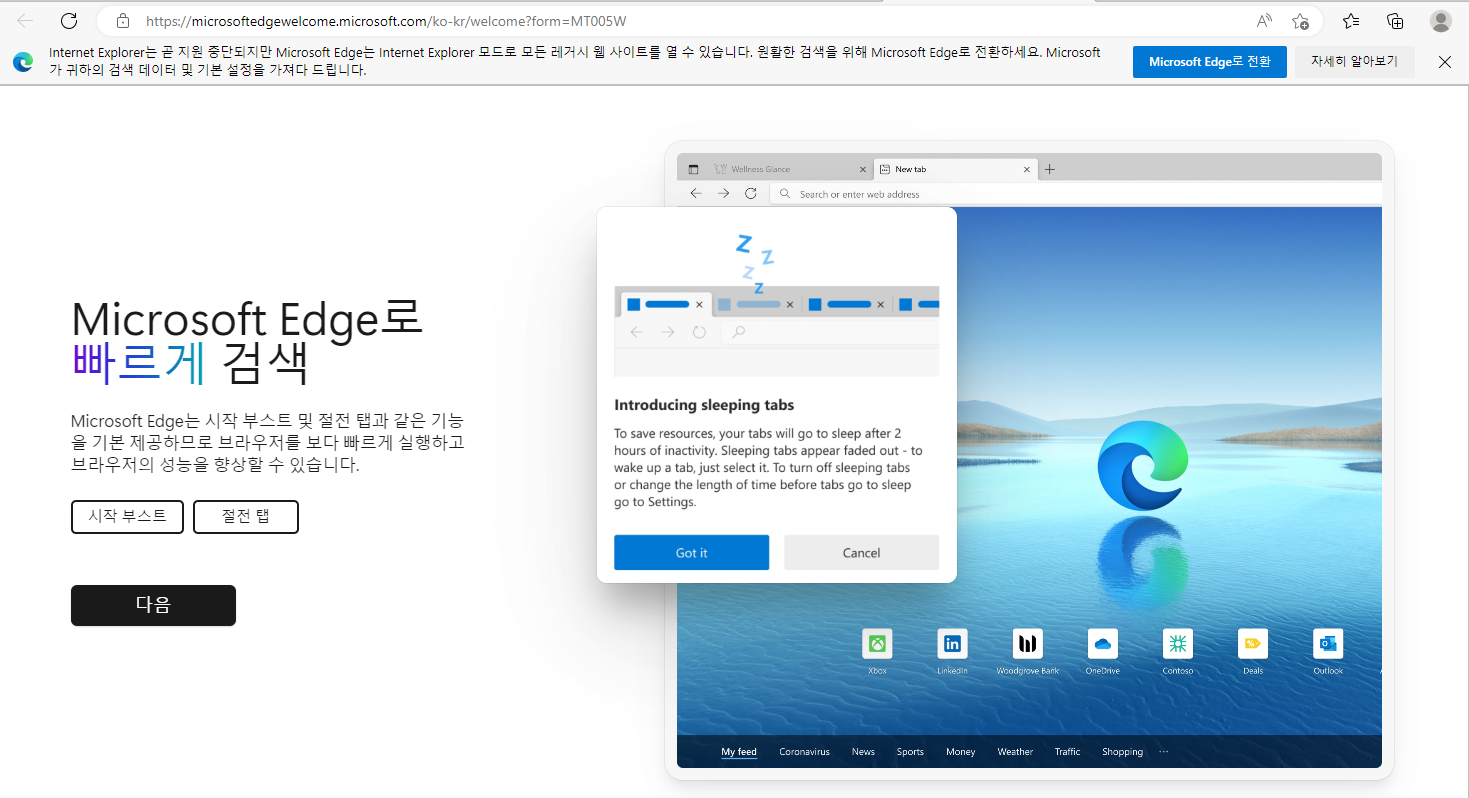Click the illustrated back arrow

[696, 194]
